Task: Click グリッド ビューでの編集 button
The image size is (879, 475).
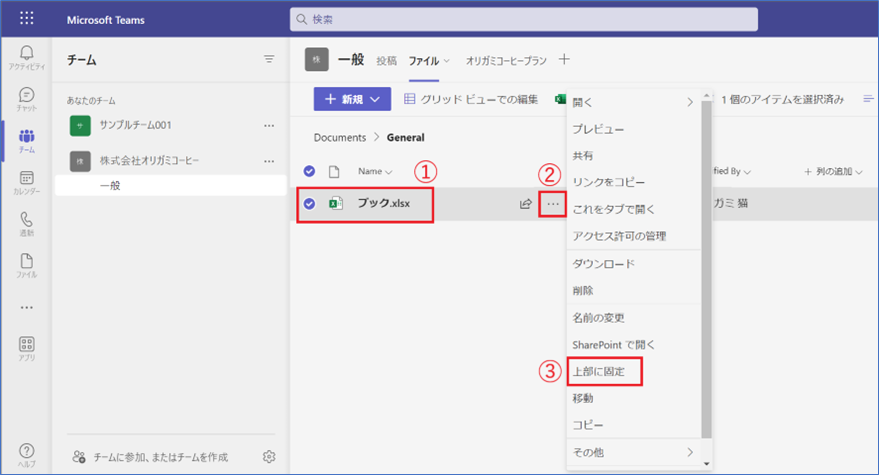Action: pos(471,99)
